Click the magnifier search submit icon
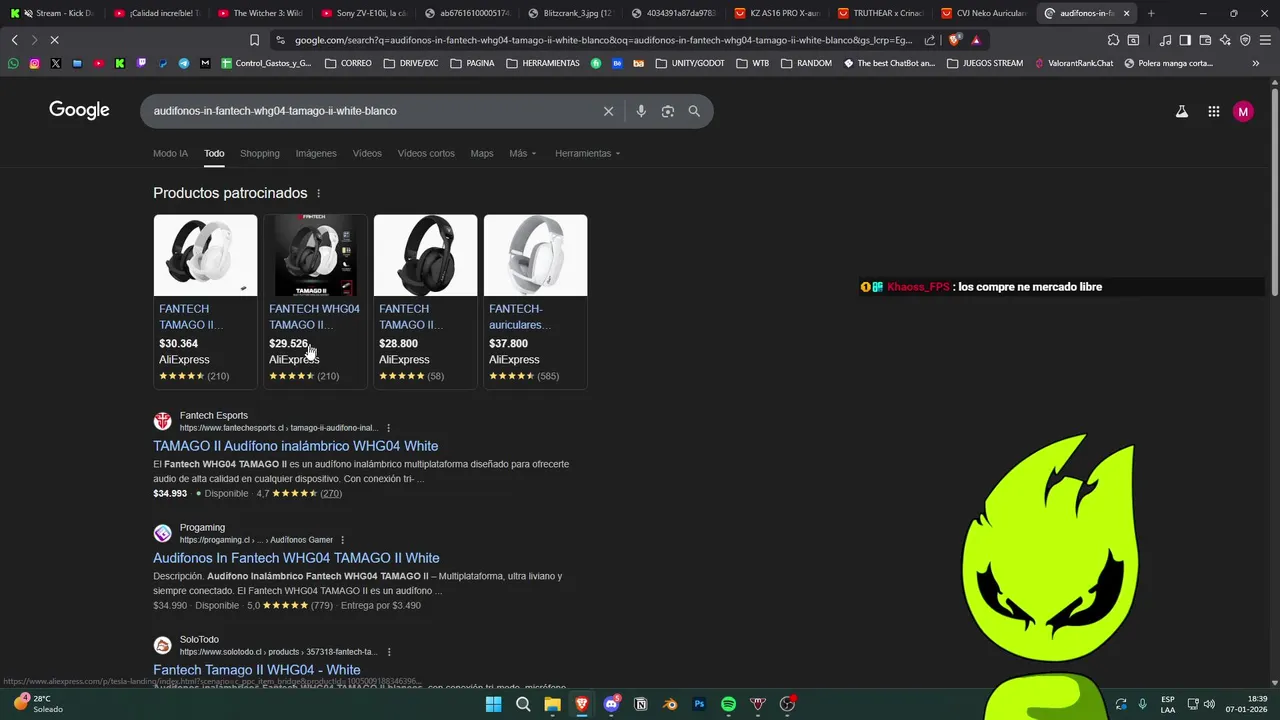This screenshot has height=720, width=1280. tap(694, 111)
